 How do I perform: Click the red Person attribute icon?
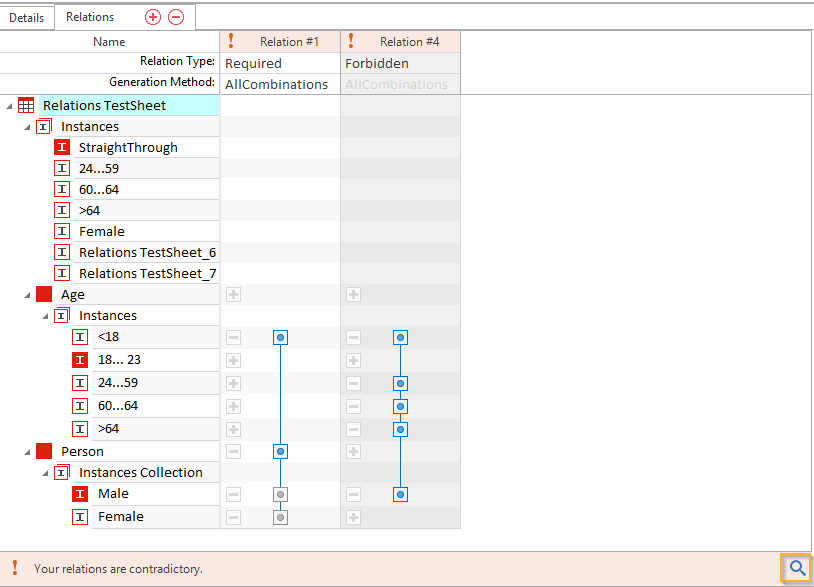pos(44,451)
